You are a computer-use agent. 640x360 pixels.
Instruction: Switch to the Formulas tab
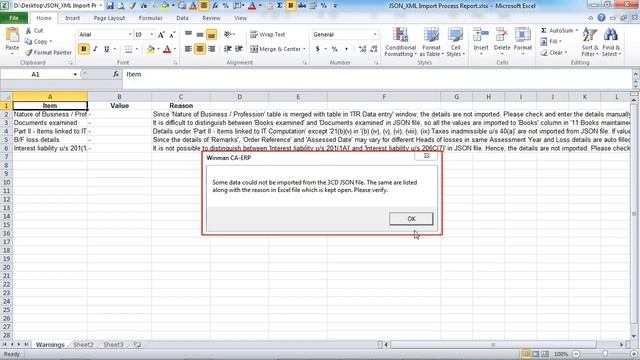(x=150, y=18)
